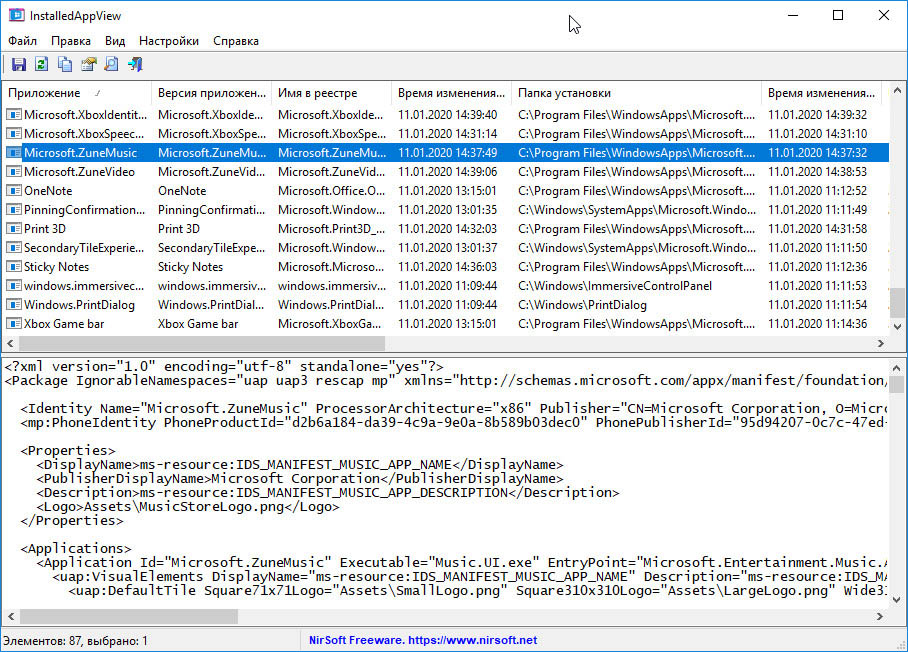Click the app list's vertical scrollbar thumb
The width and height of the screenshot is (908, 652).
point(897,302)
